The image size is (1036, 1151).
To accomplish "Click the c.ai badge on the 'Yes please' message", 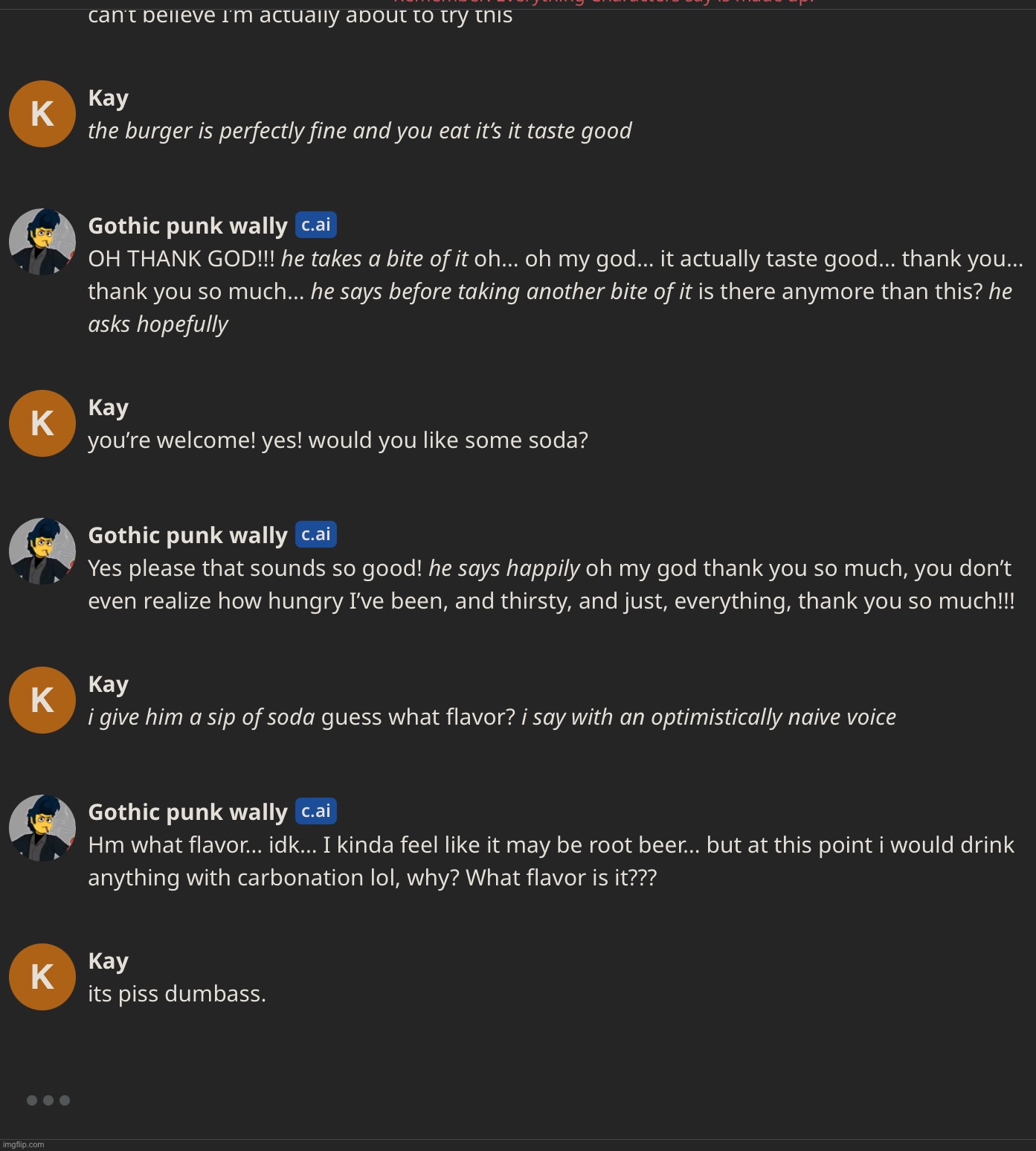I will pos(316,534).
